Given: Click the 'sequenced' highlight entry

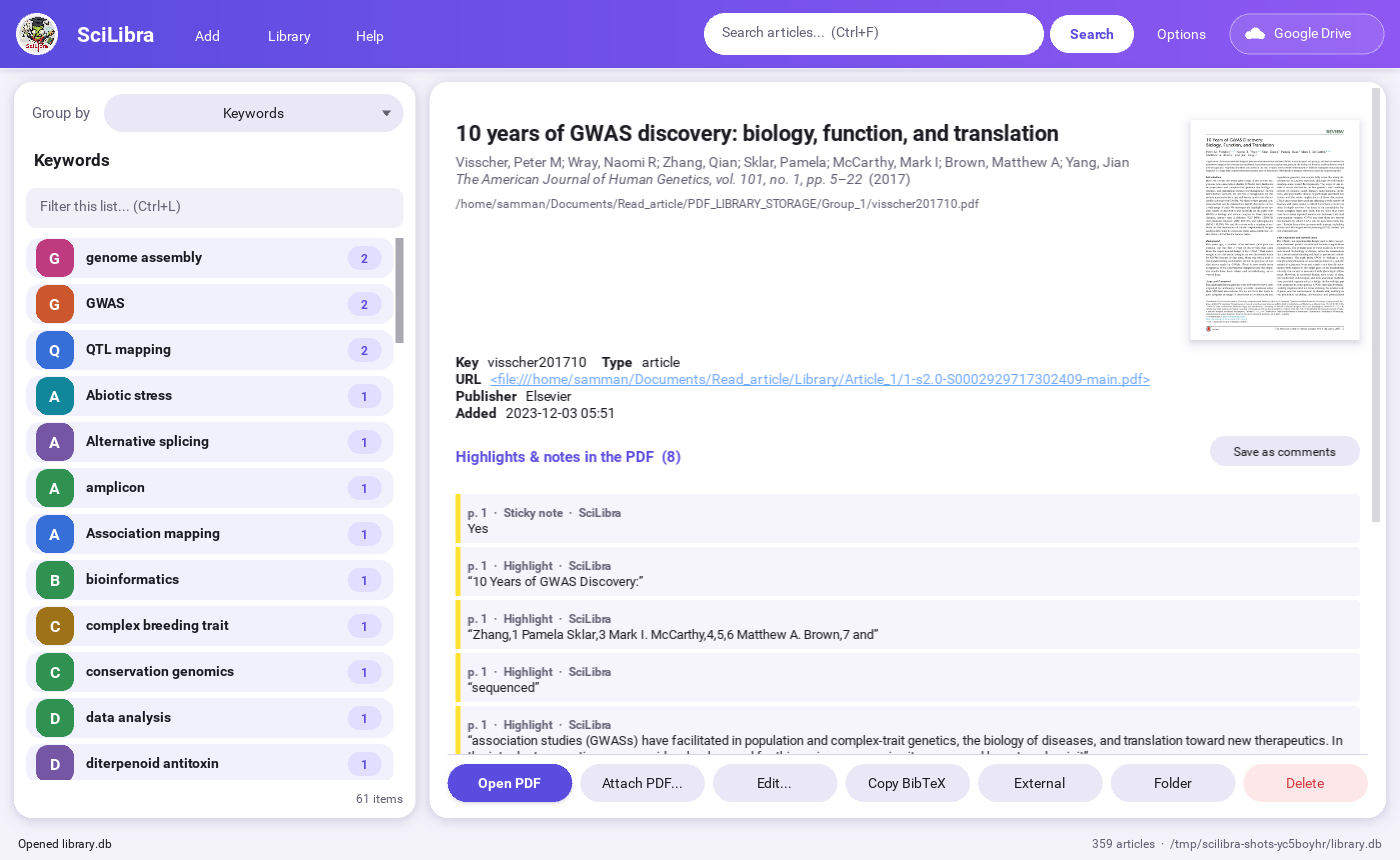Looking at the screenshot, I should coord(908,678).
